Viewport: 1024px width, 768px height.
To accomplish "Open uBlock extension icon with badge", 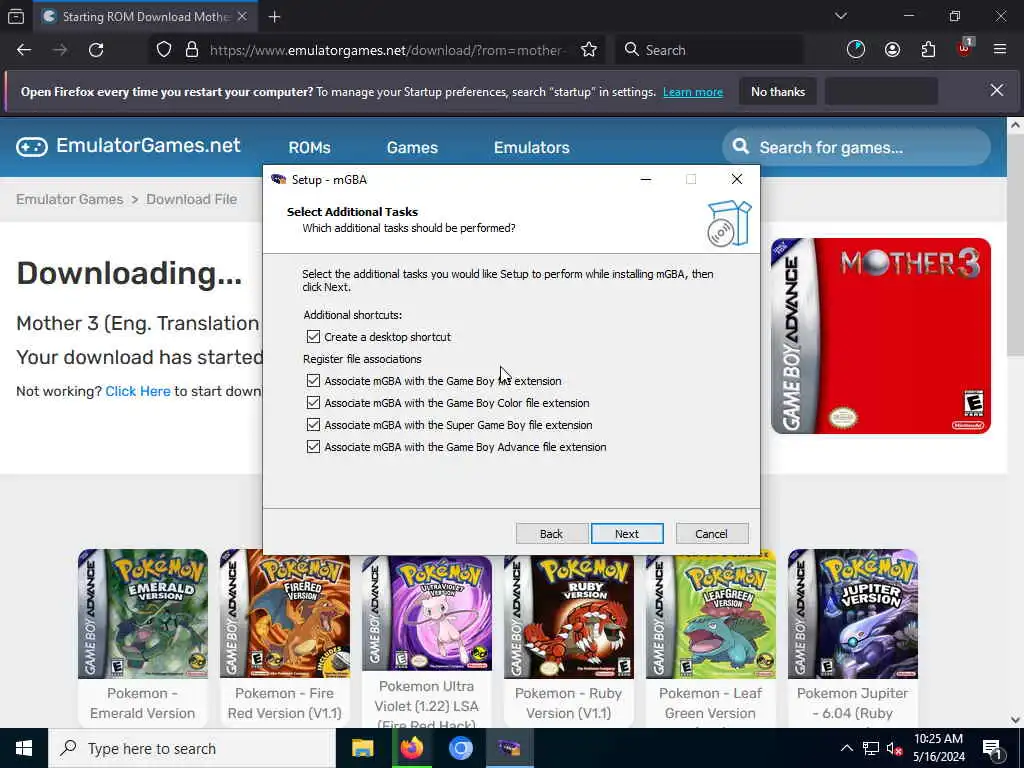I will pos(965,48).
